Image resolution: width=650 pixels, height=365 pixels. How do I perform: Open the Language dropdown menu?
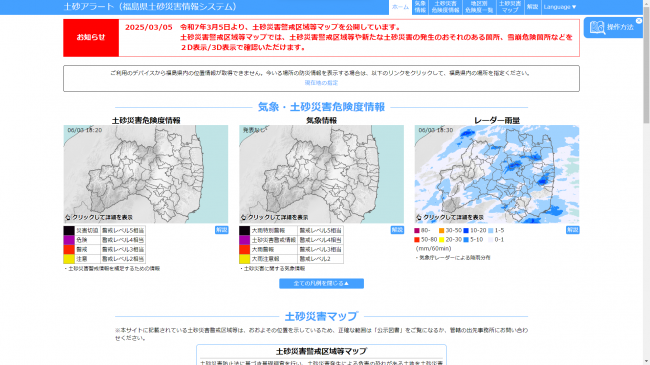click(x=560, y=7)
